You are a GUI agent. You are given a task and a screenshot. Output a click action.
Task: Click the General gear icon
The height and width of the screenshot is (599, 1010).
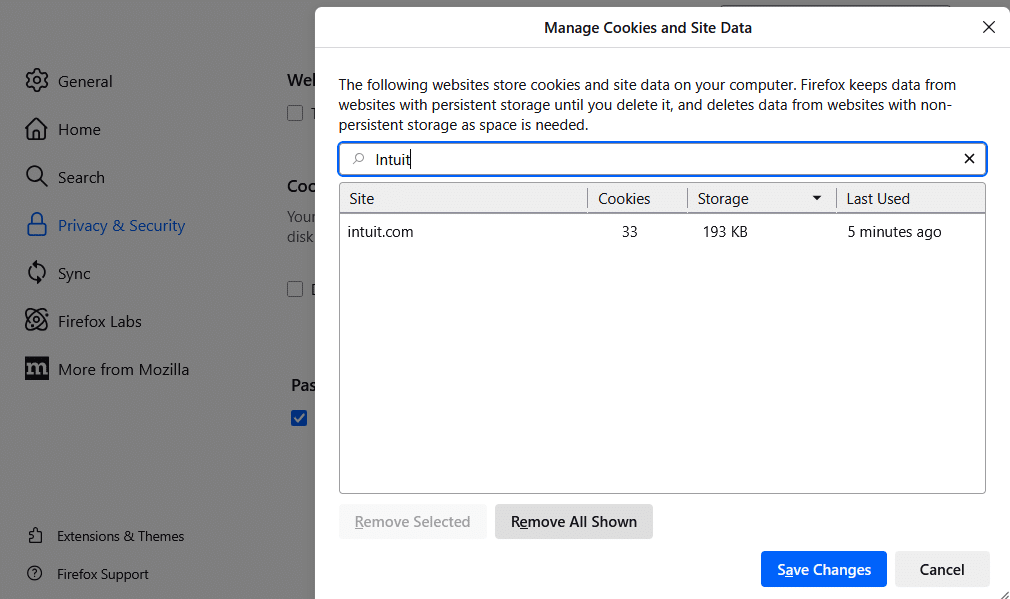pyautogui.click(x=37, y=81)
